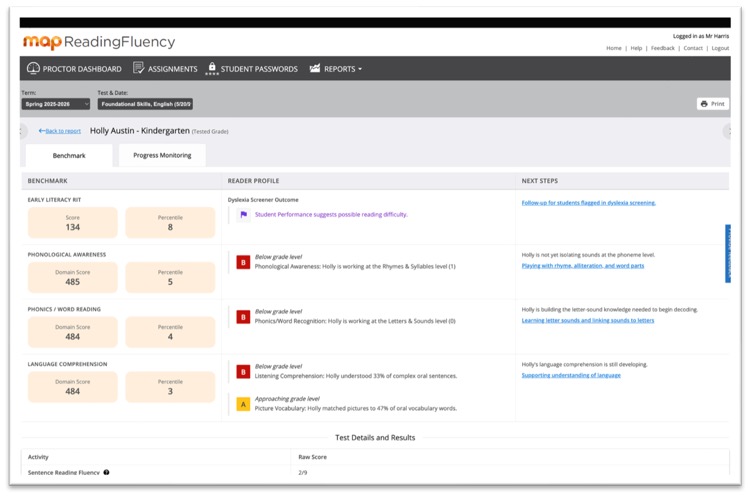Image resolution: width=750 pixels, height=498 pixels.
Task: Open Learning letter sounds and linking sounds link
Action: tap(588, 320)
